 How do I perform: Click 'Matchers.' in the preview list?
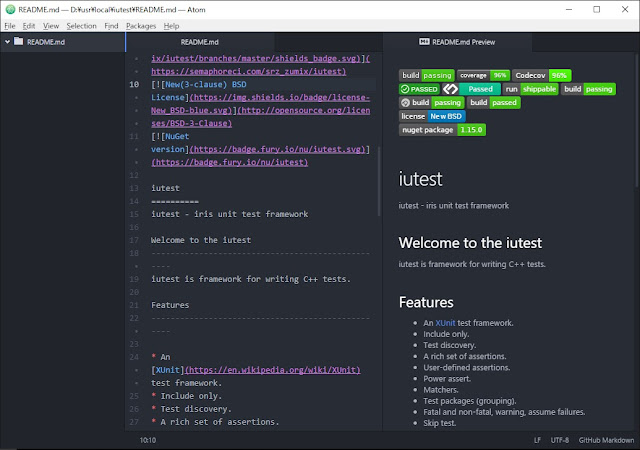(441, 390)
